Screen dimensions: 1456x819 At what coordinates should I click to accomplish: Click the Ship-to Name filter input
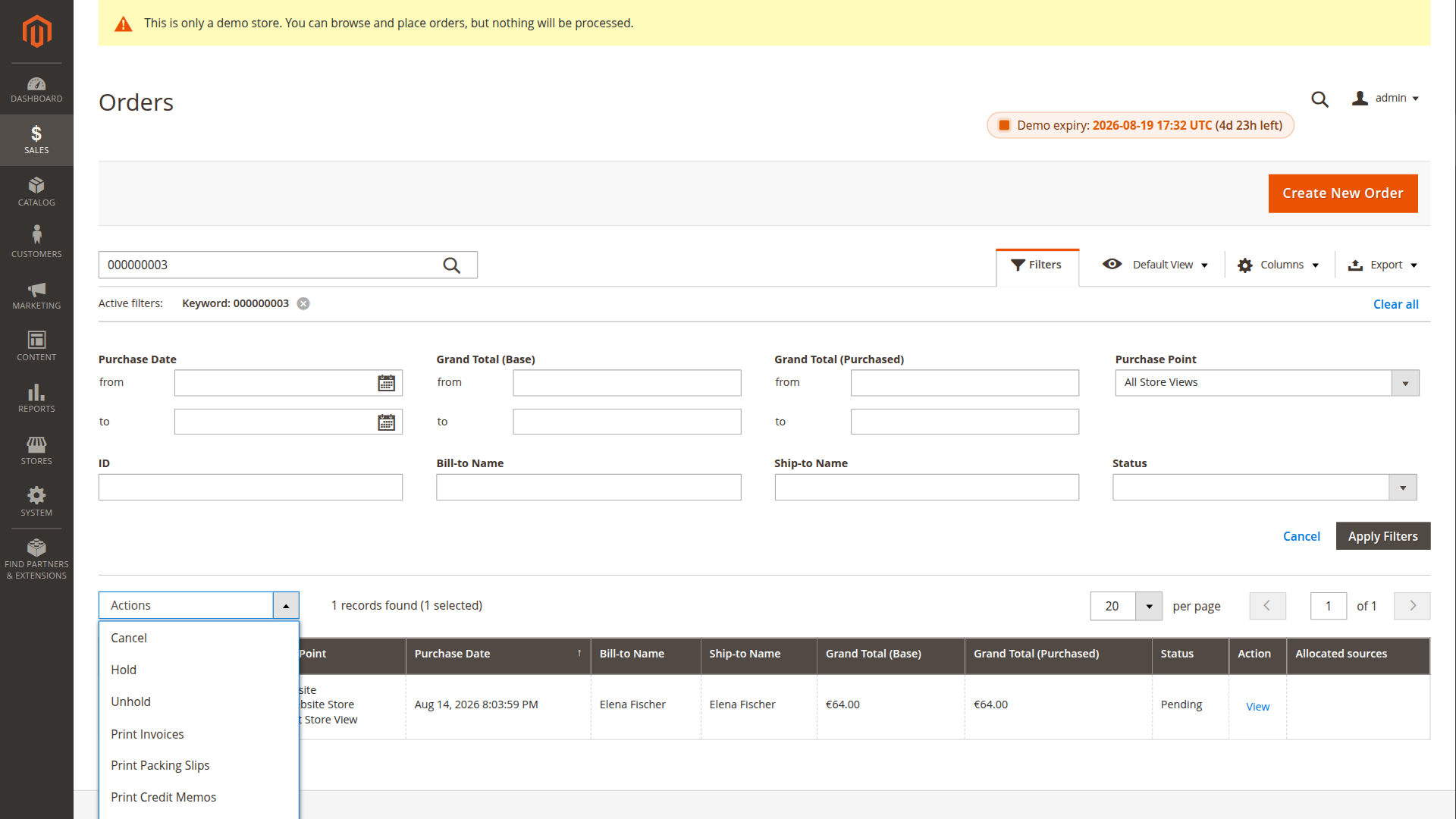tap(927, 488)
